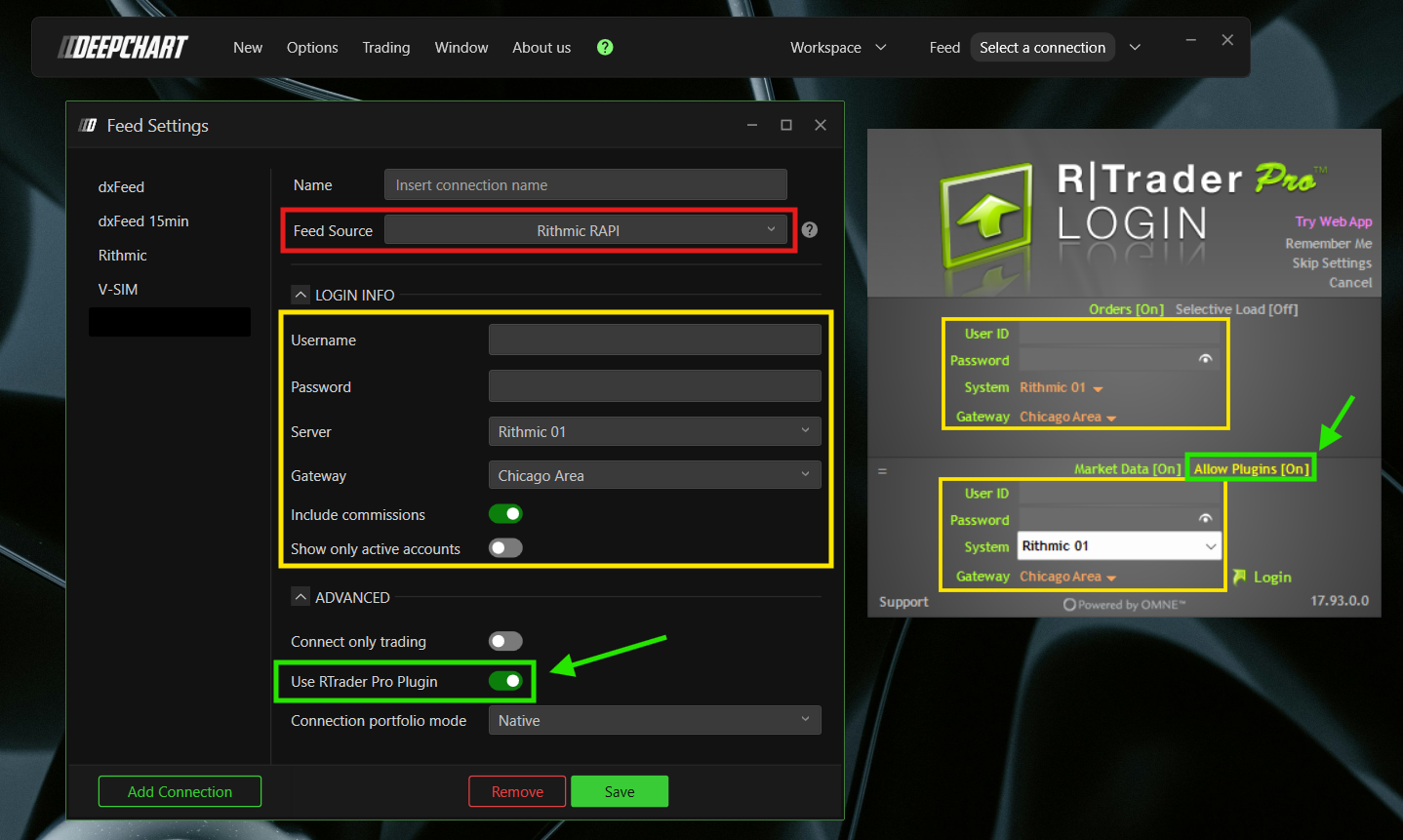Click the Orders User ID field in R|Trader
1403x840 pixels.
click(x=1120, y=333)
